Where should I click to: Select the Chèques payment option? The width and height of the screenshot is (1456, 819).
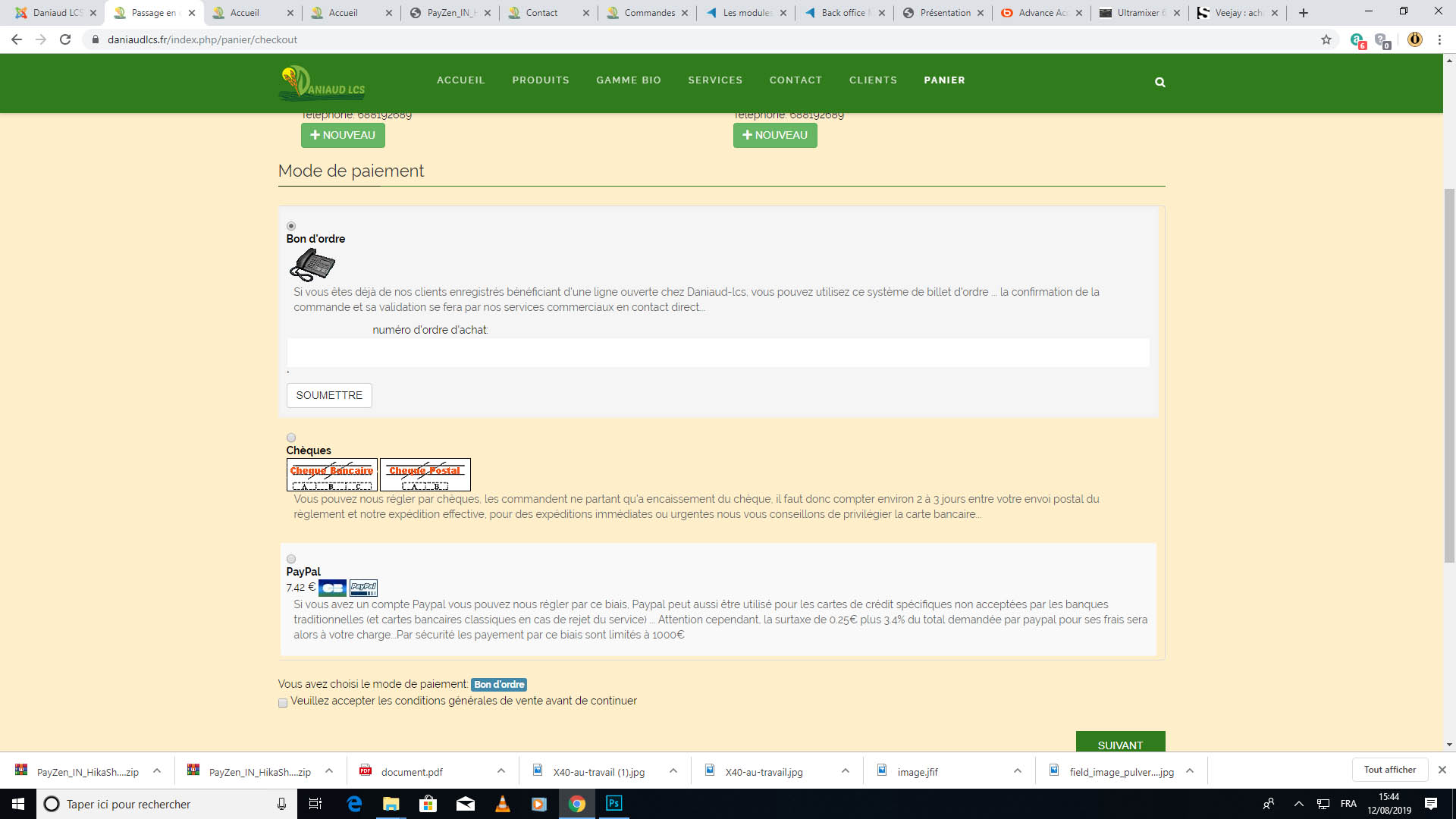click(x=291, y=438)
